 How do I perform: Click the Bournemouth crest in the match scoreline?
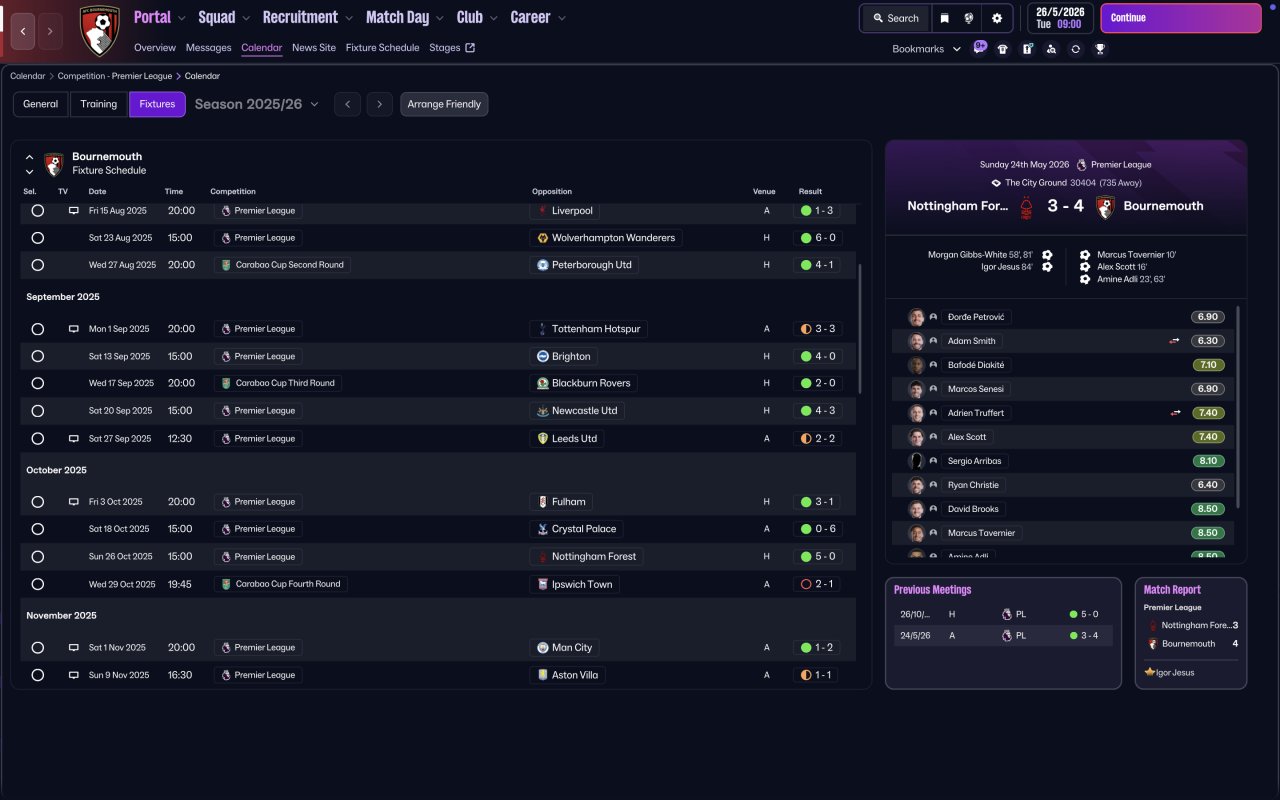(x=1105, y=207)
